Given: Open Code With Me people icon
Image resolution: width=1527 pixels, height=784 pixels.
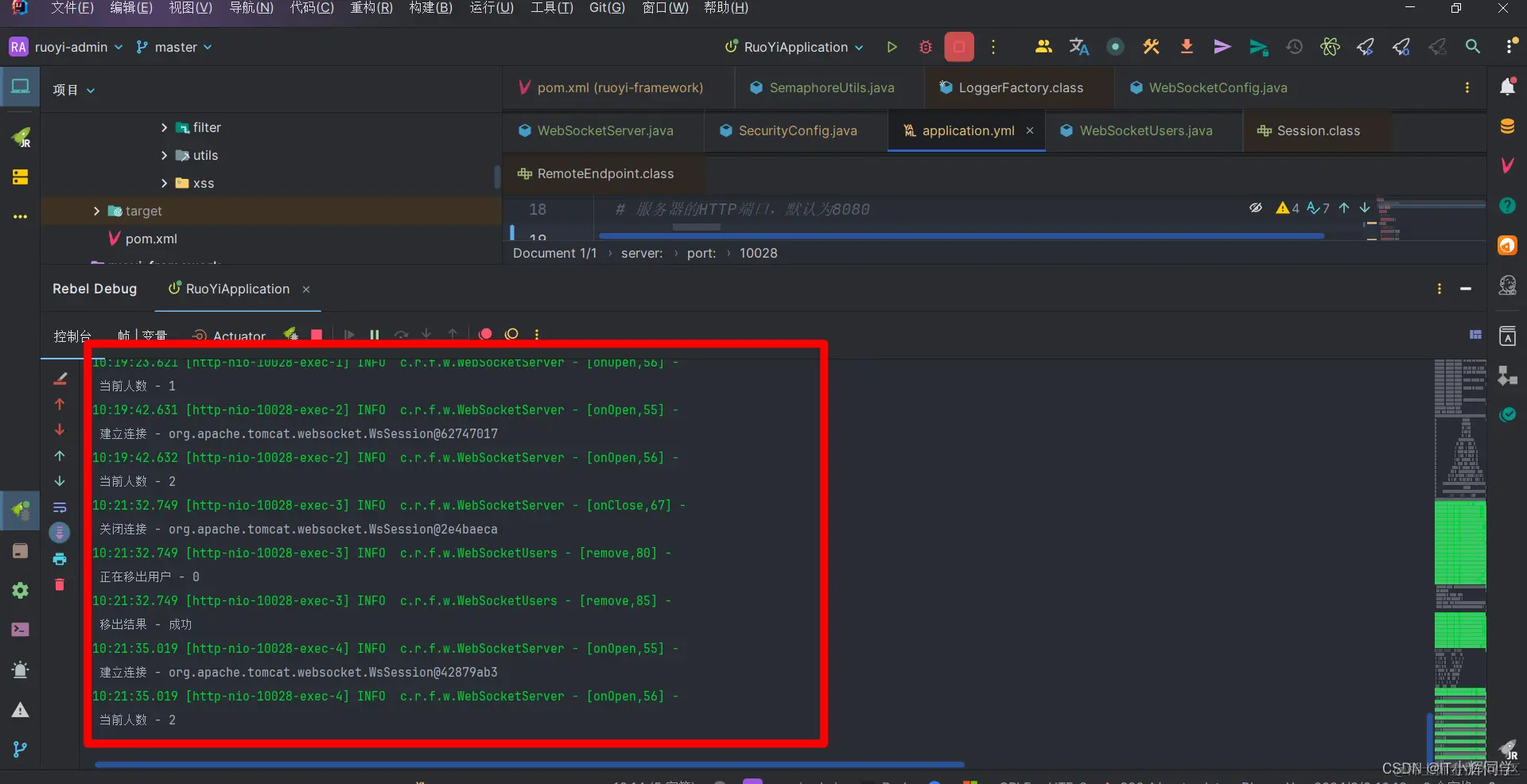Looking at the screenshot, I should pos(1043,47).
